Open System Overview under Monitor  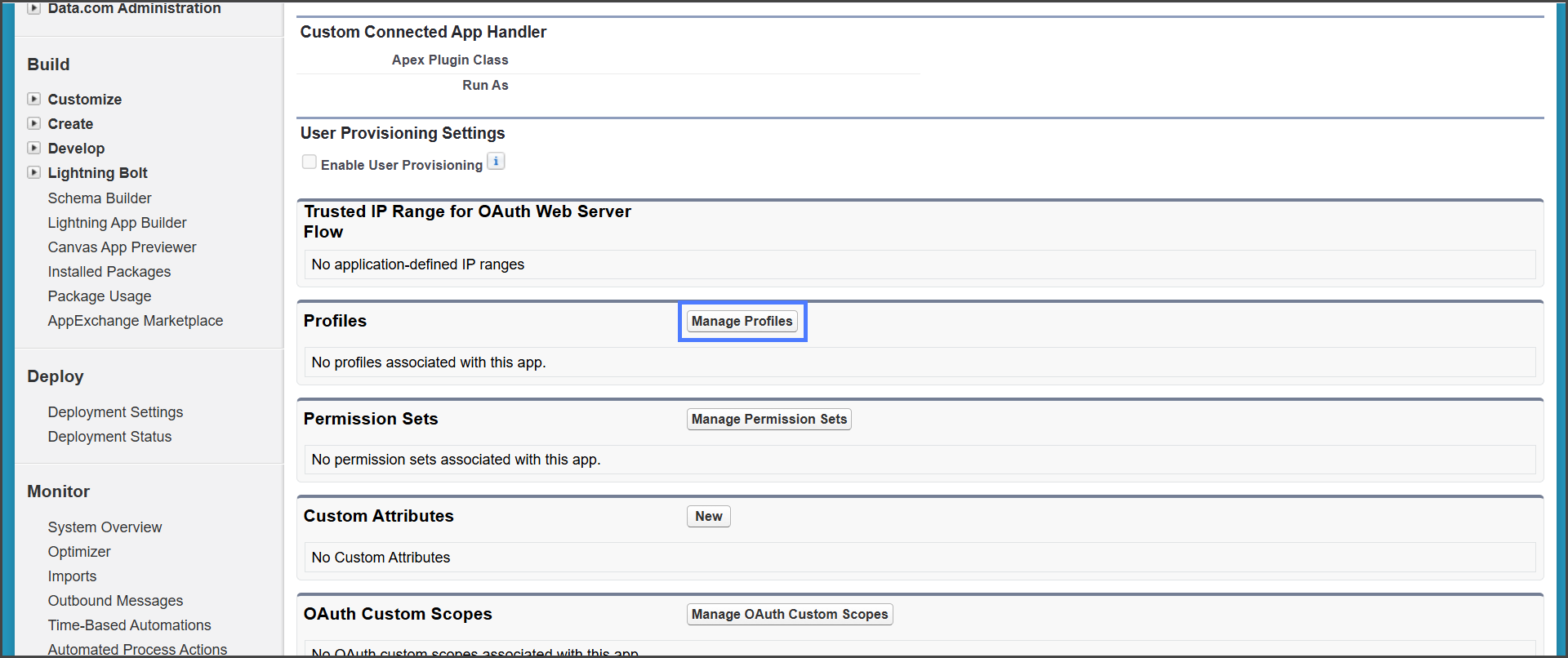tap(105, 527)
